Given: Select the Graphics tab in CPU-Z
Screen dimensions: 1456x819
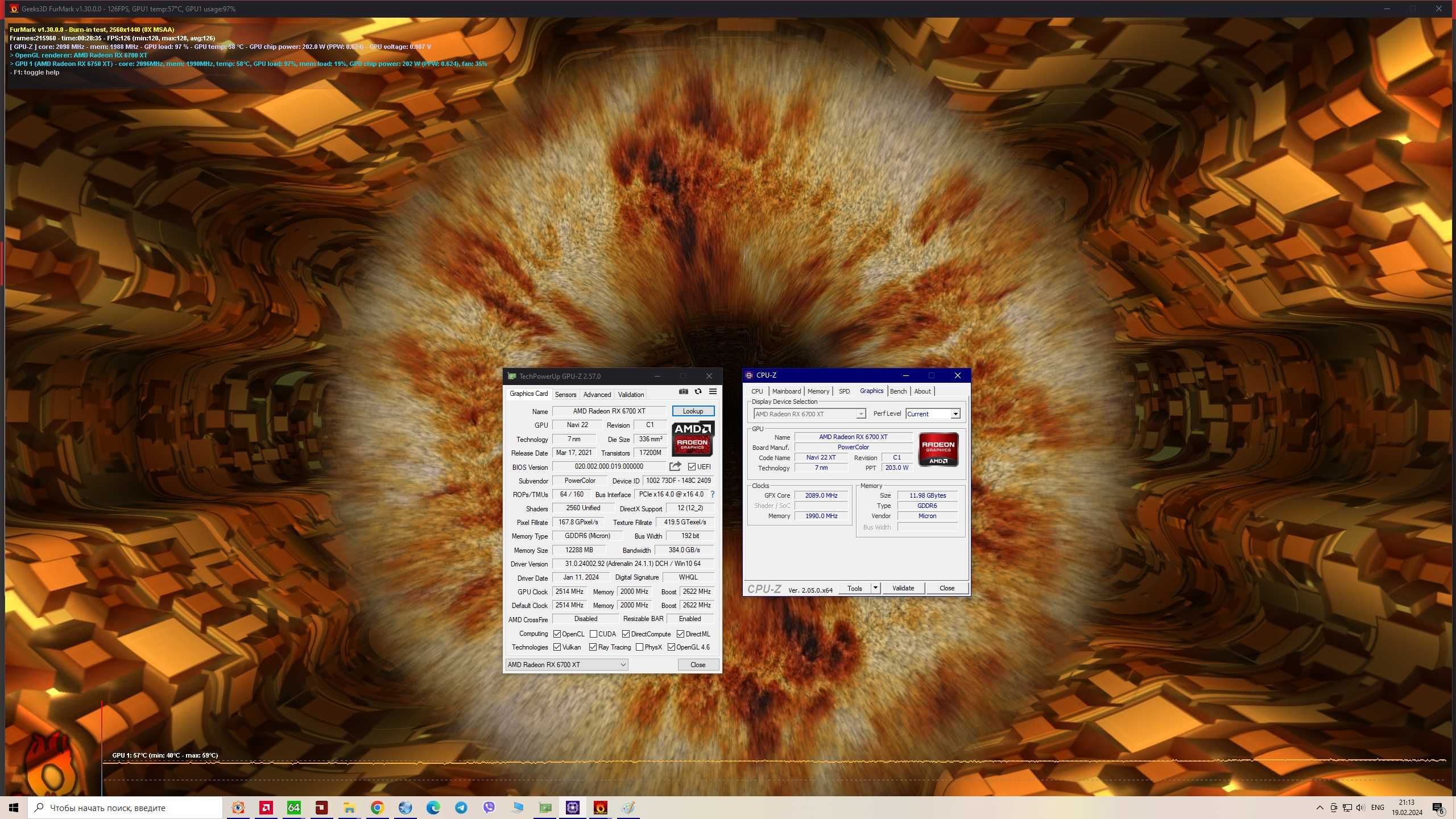Looking at the screenshot, I should coord(871,390).
